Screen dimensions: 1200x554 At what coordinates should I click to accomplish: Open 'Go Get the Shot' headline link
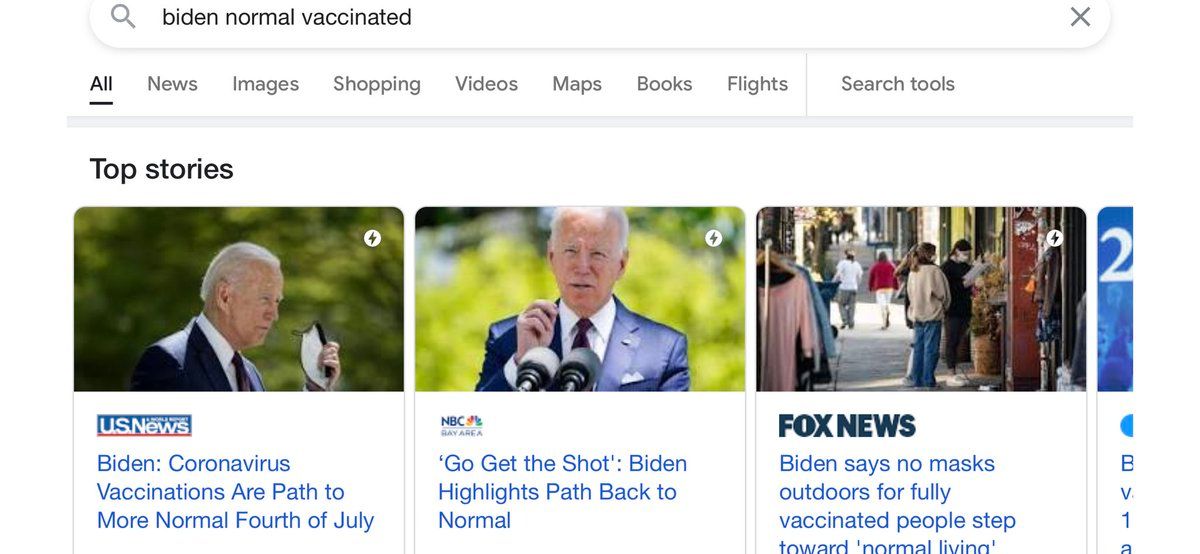click(562, 492)
